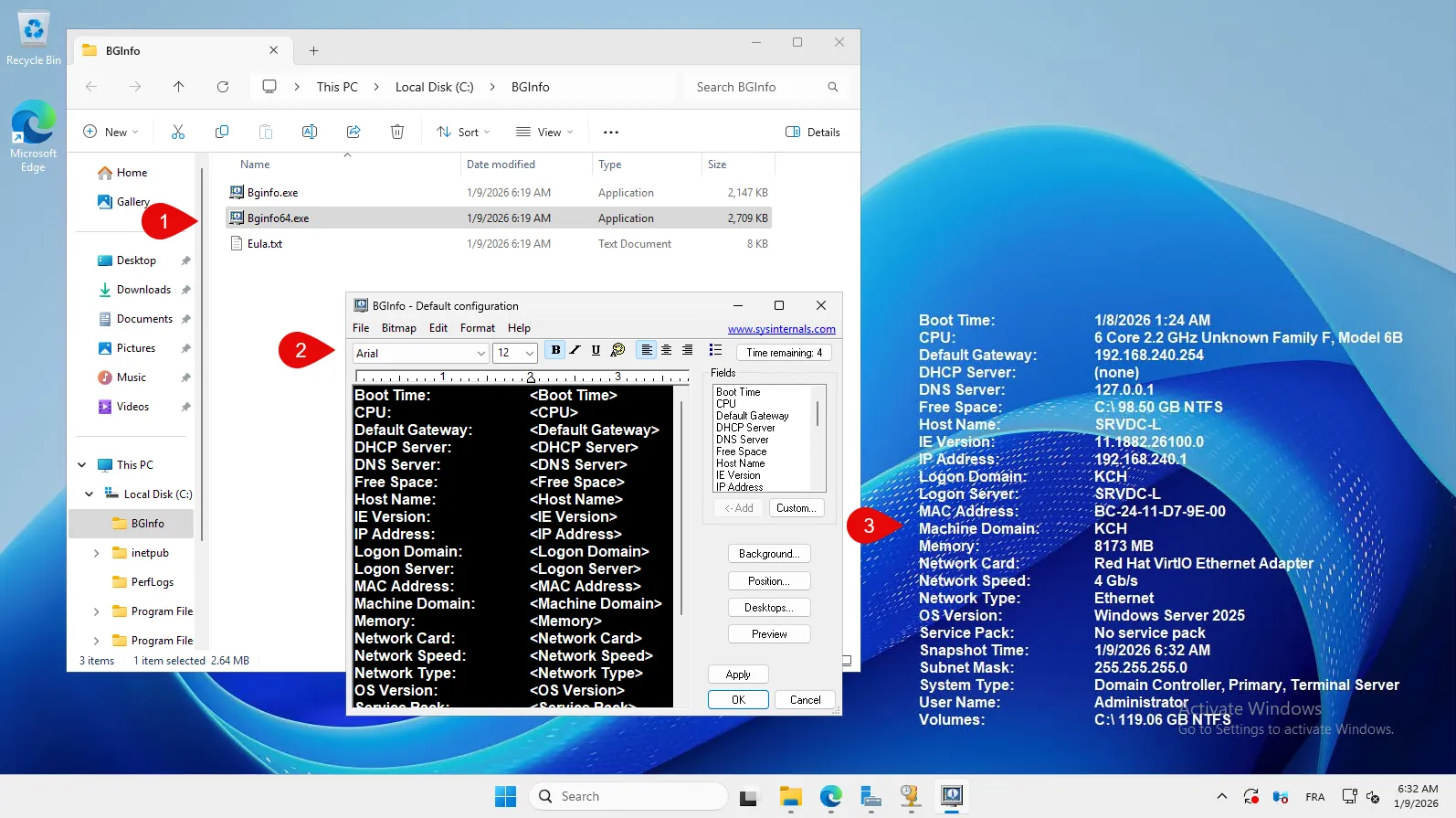Open the Format menu in BGInfo

pos(477,328)
